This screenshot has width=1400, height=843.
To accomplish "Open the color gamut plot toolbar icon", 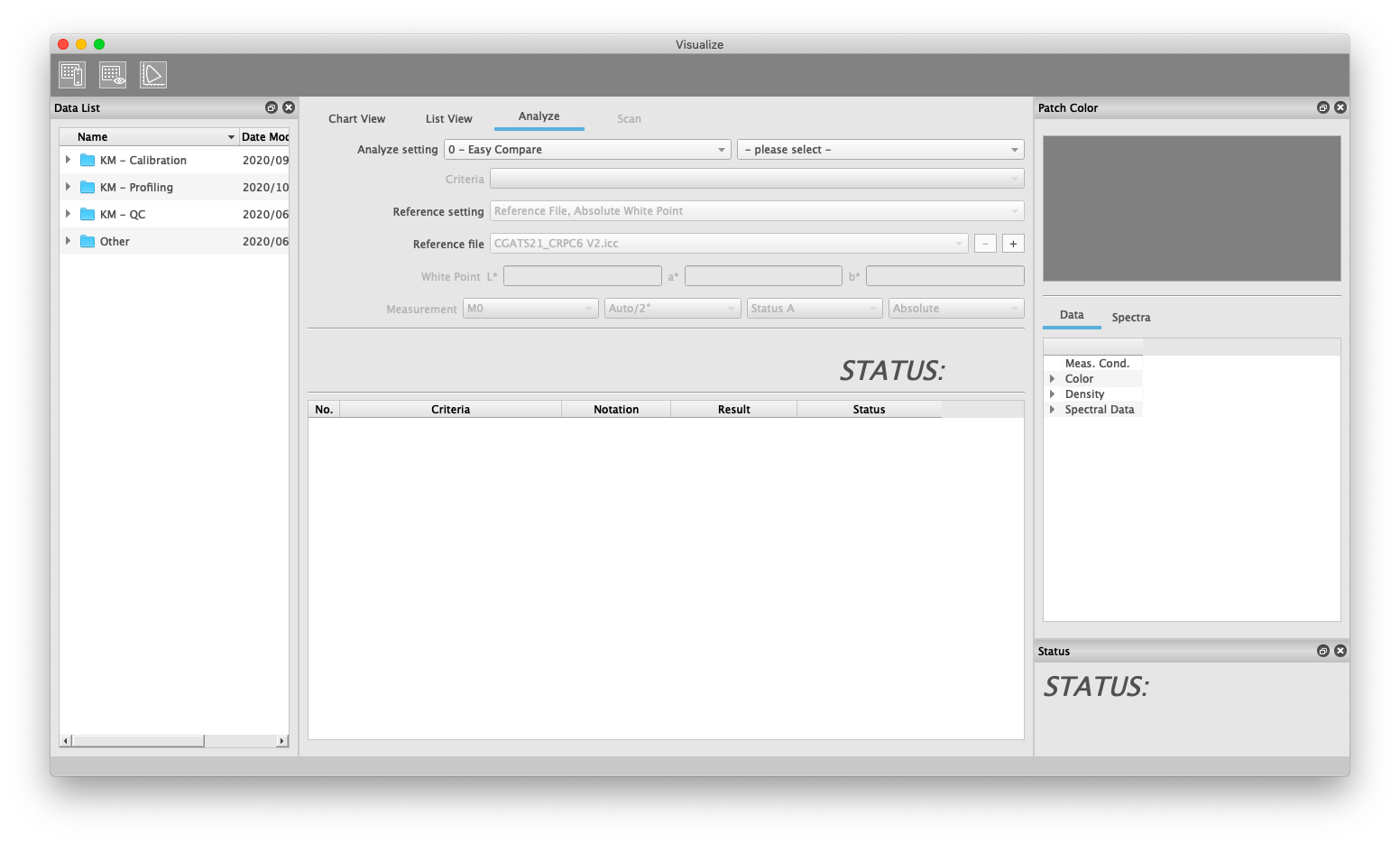I will coord(153,75).
